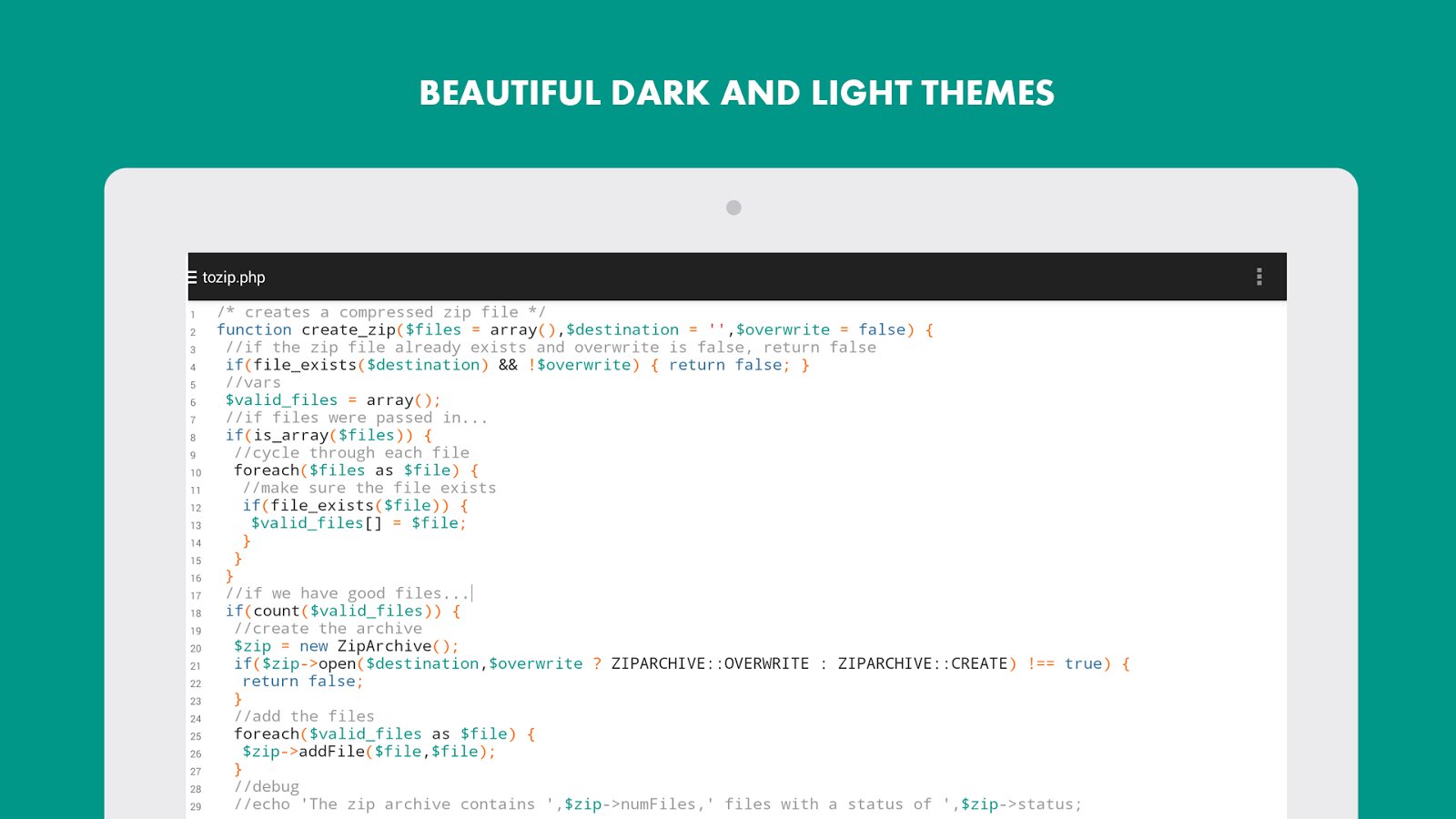Click 'is_array' in the if statement
The image size is (1456, 819).
[x=290, y=435]
